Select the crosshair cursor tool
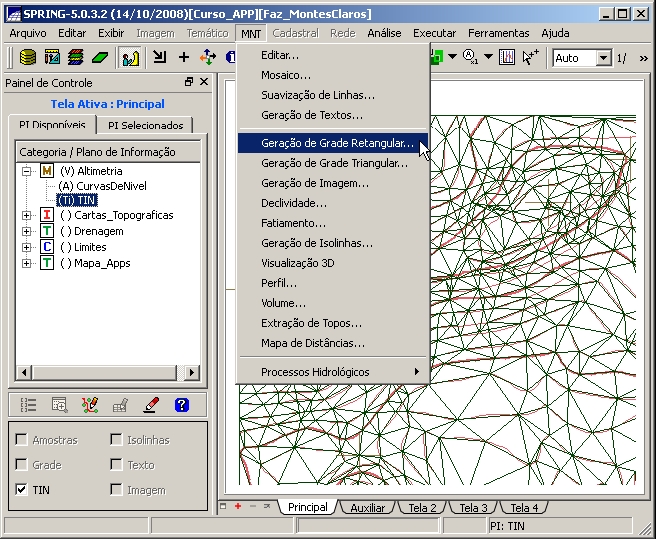The width and height of the screenshot is (656, 539). click(x=184, y=58)
